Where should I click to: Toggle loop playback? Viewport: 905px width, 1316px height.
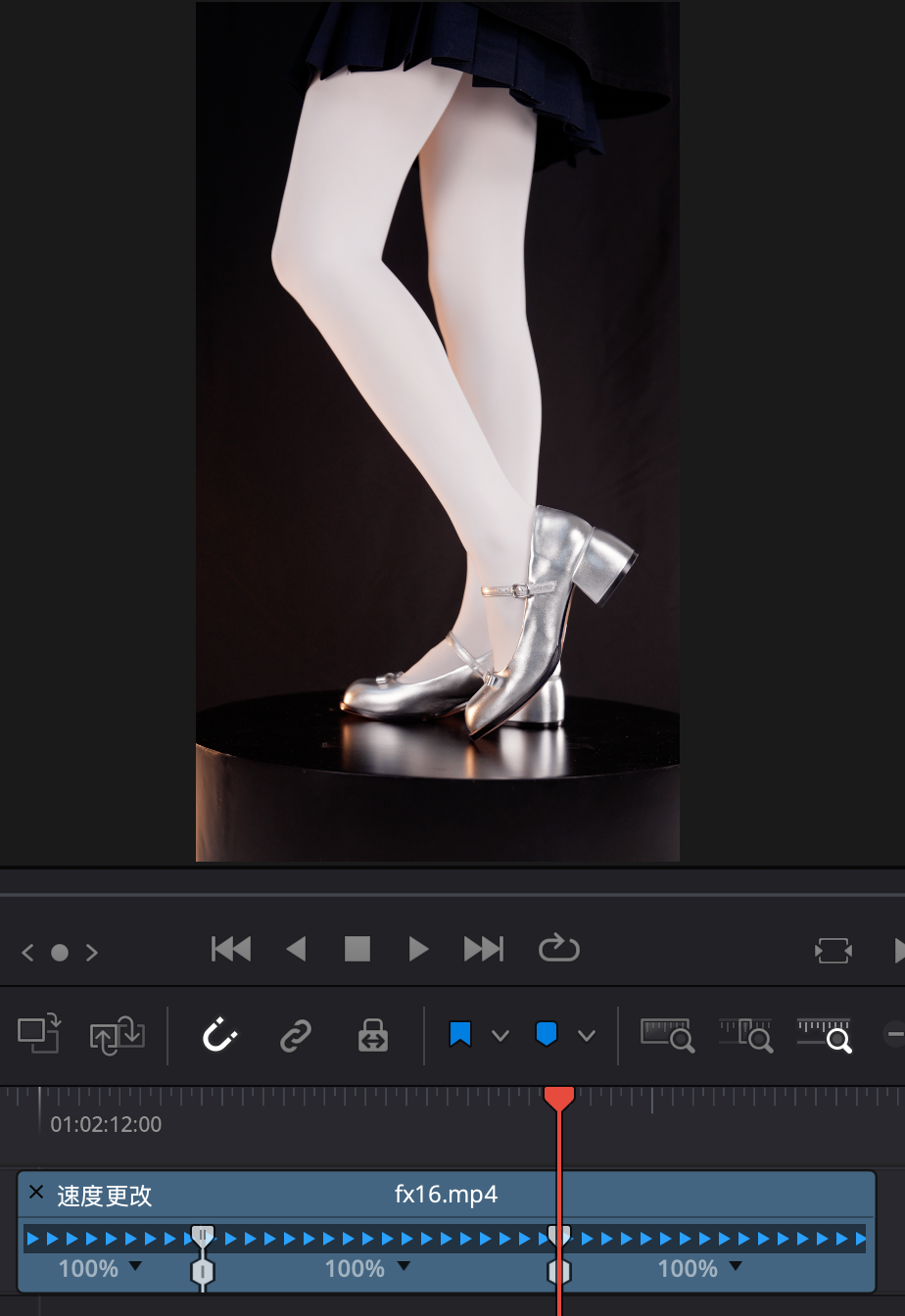point(559,949)
